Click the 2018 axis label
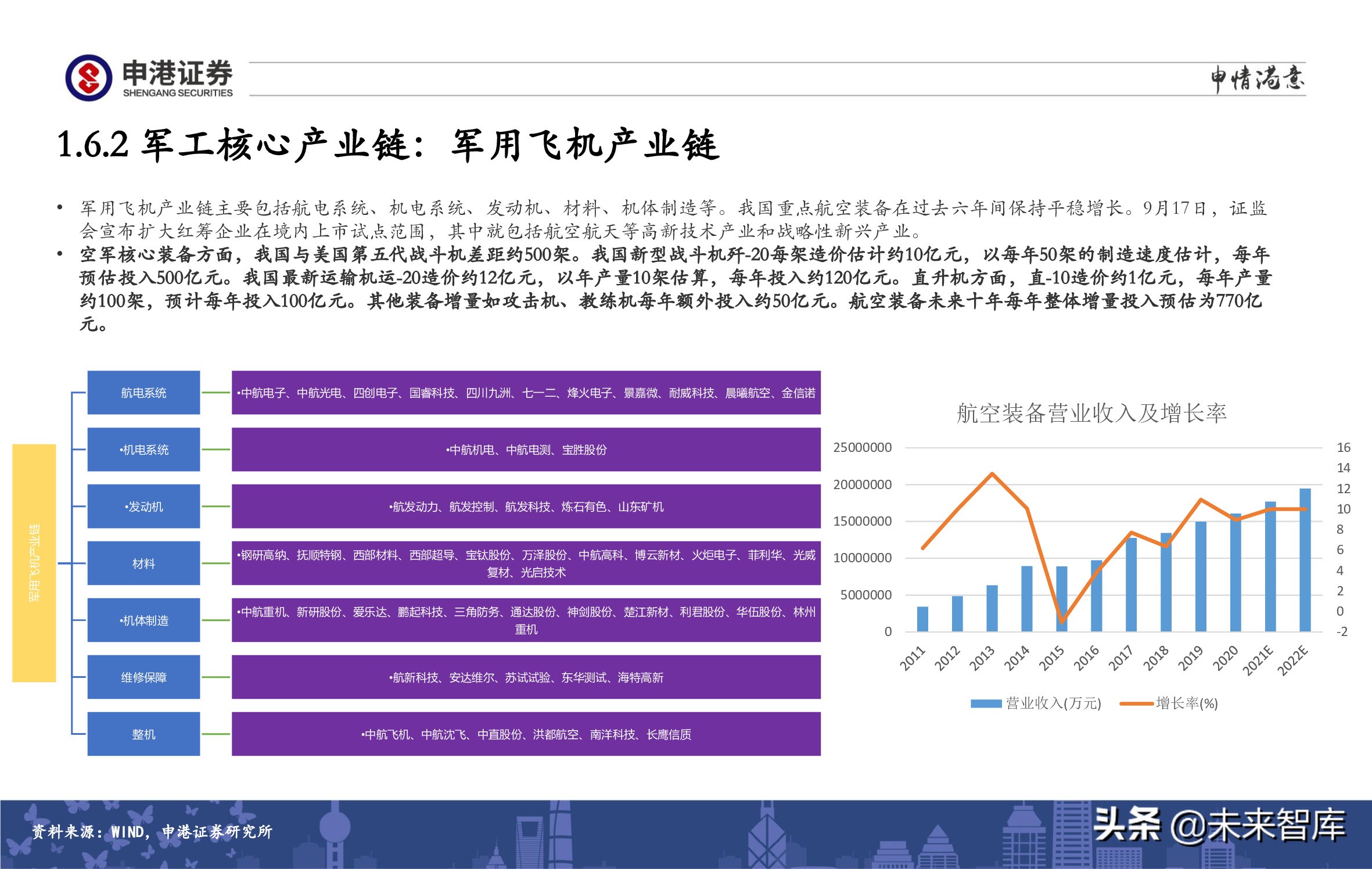Image resolution: width=1372 pixels, height=869 pixels. pyautogui.click(x=1156, y=659)
